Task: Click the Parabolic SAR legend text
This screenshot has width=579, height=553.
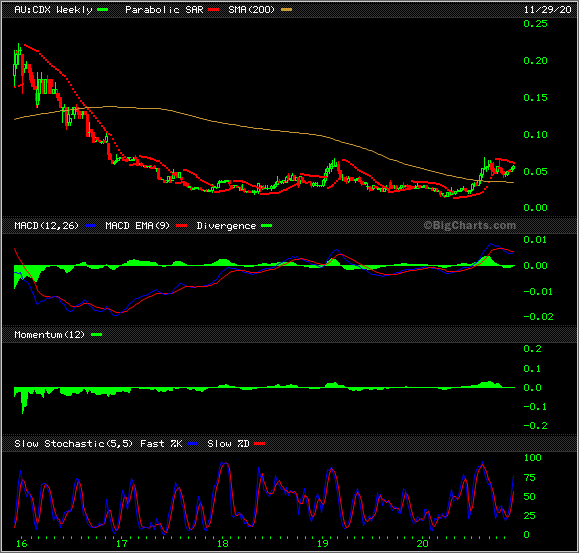Action: point(164,10)
